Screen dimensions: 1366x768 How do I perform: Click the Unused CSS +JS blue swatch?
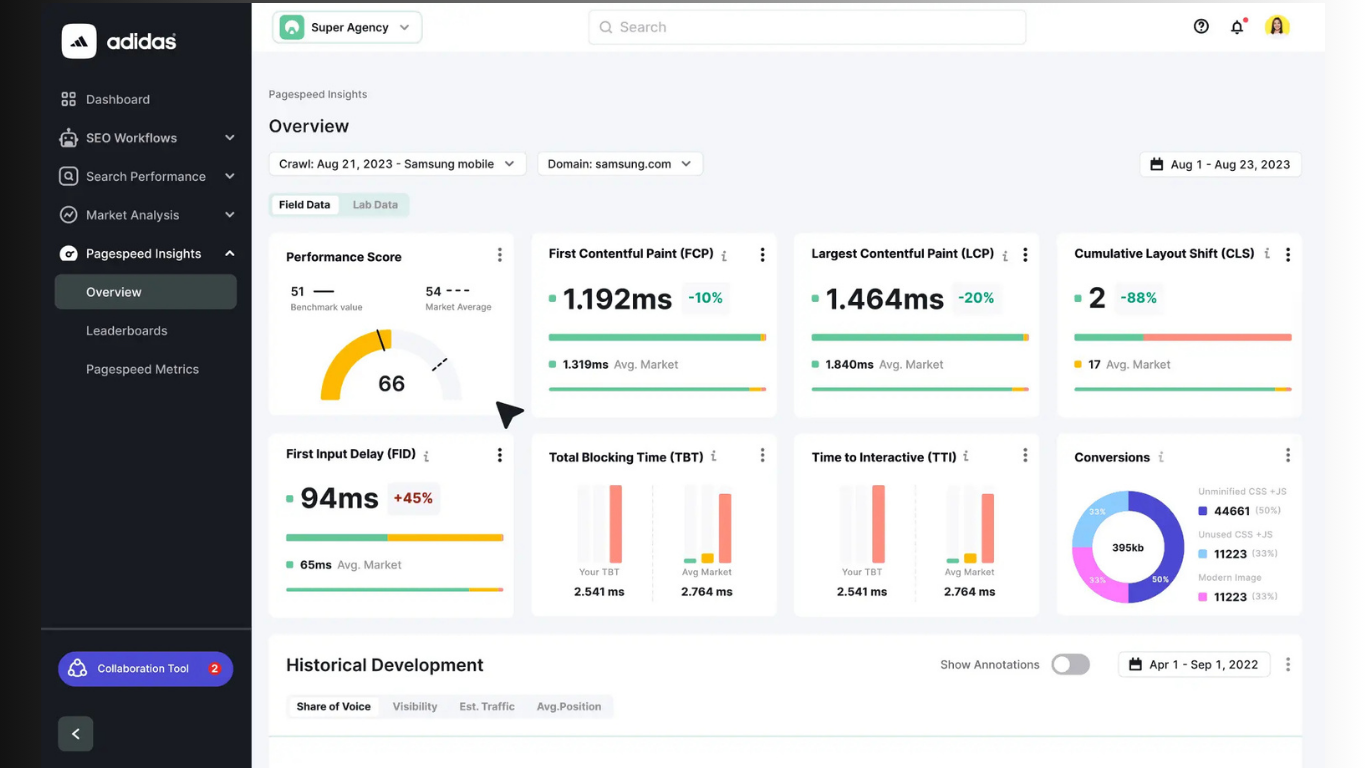[x=1203, y=554]
